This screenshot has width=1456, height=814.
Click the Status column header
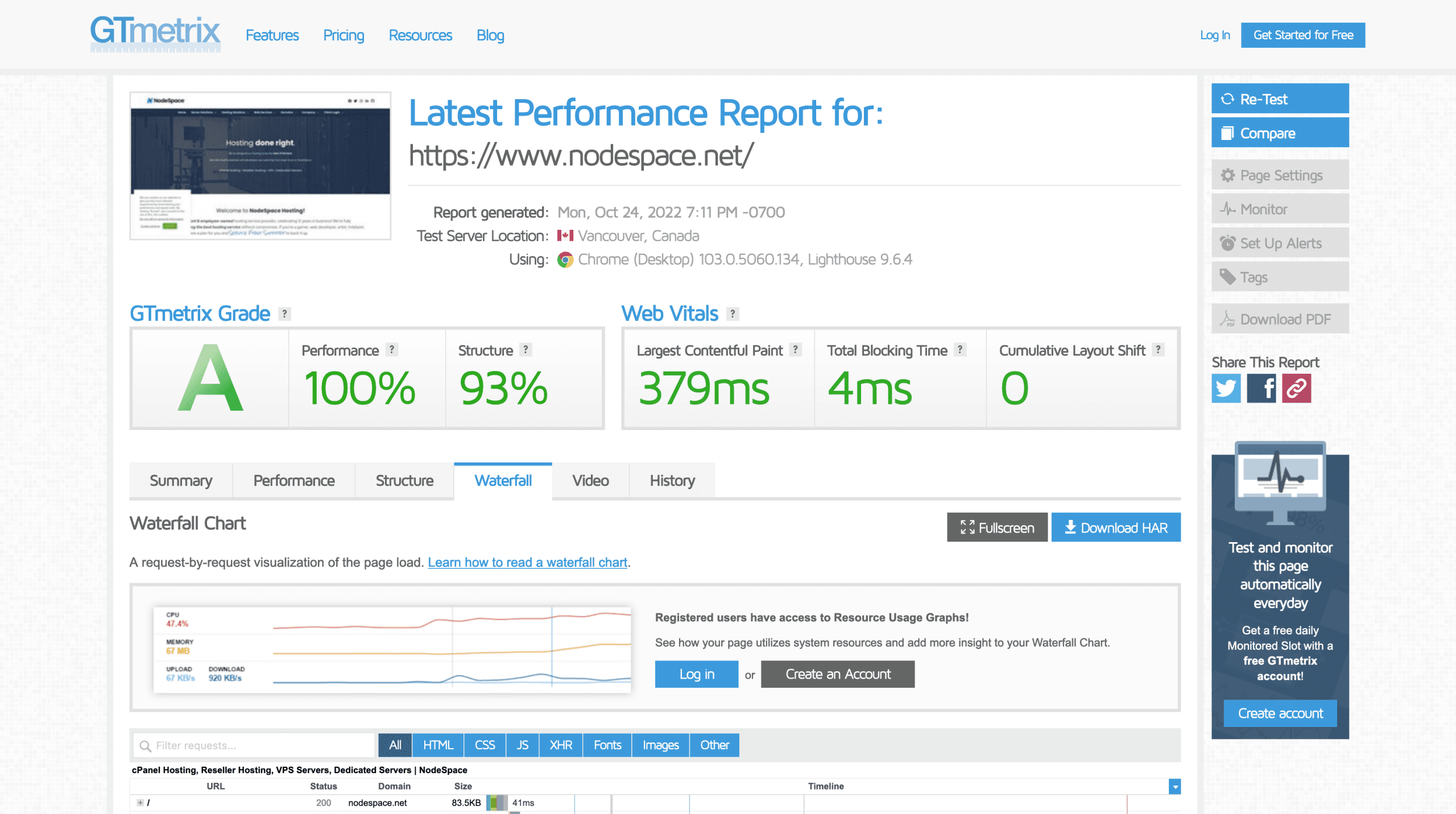coord(324,787)
